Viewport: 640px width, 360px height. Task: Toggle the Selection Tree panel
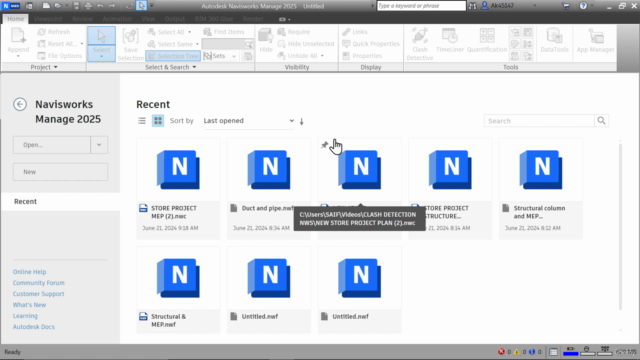pos(173,56)
